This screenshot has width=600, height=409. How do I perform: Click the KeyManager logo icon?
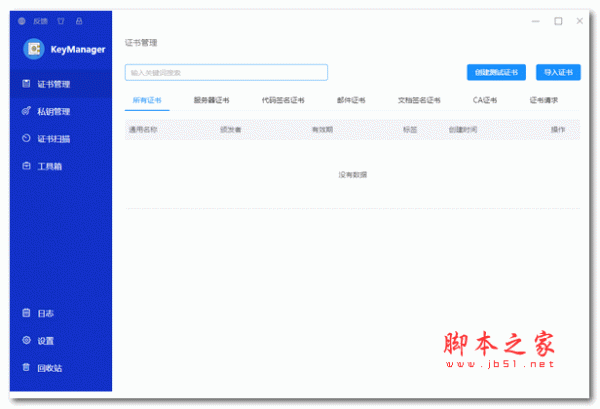(34, 48)
